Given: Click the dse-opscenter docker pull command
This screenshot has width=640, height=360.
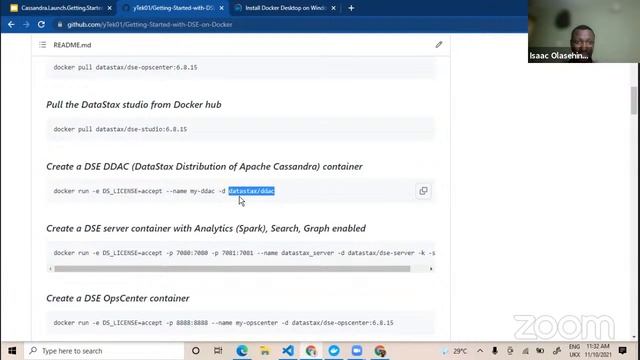Looking at the screenshot, I should (125, 67).
